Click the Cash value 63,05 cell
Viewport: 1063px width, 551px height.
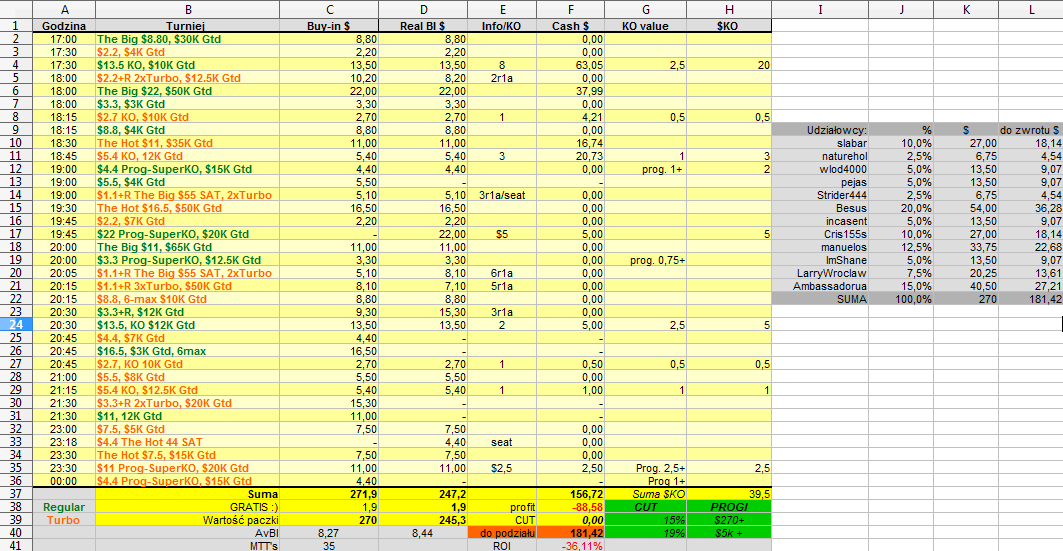pos(570,65)
